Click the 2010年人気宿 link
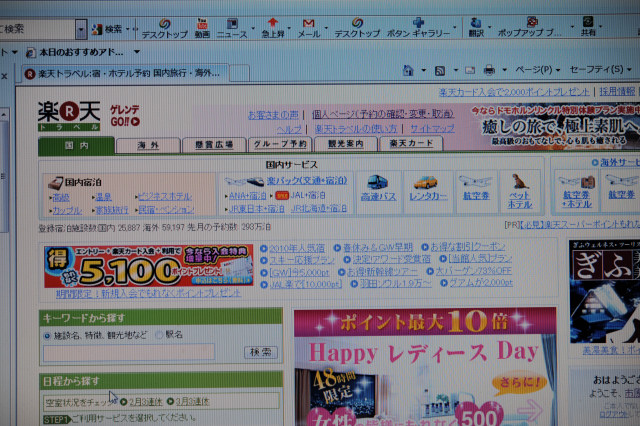This screenshot has height=426, width=640. click(x=297, y=248)
